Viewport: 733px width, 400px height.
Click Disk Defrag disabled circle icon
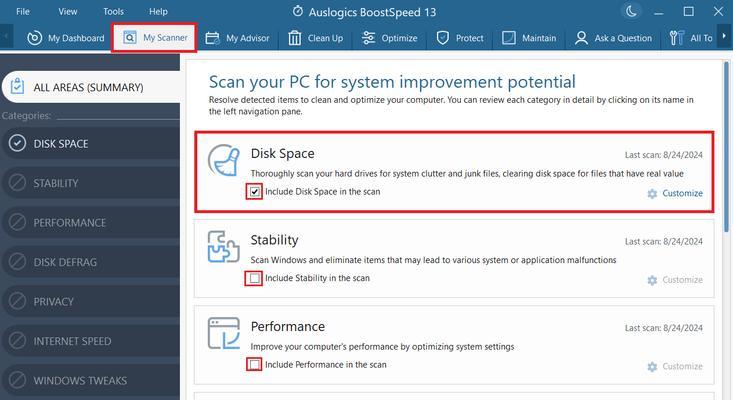pos(17,262)
